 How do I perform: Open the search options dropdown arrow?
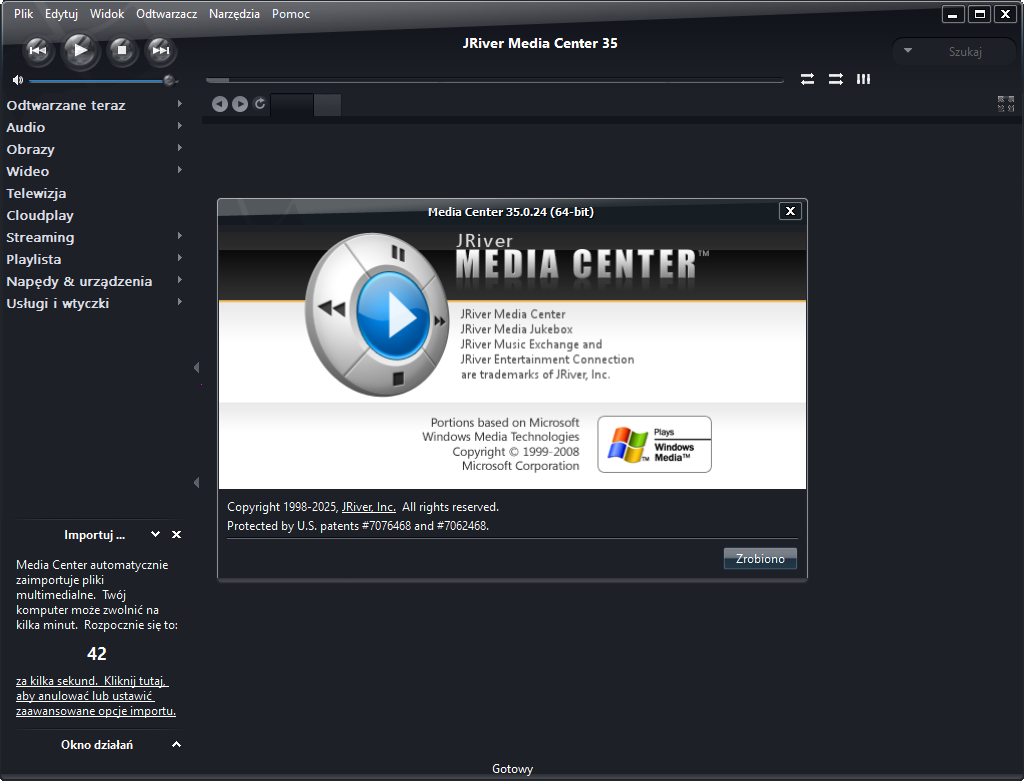point(907,50)
